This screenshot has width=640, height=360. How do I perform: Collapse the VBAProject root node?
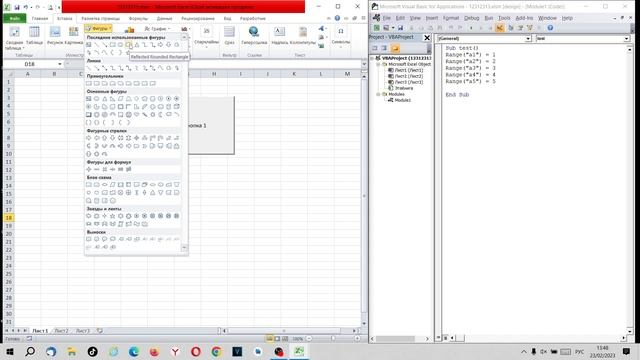coord(372,58)
